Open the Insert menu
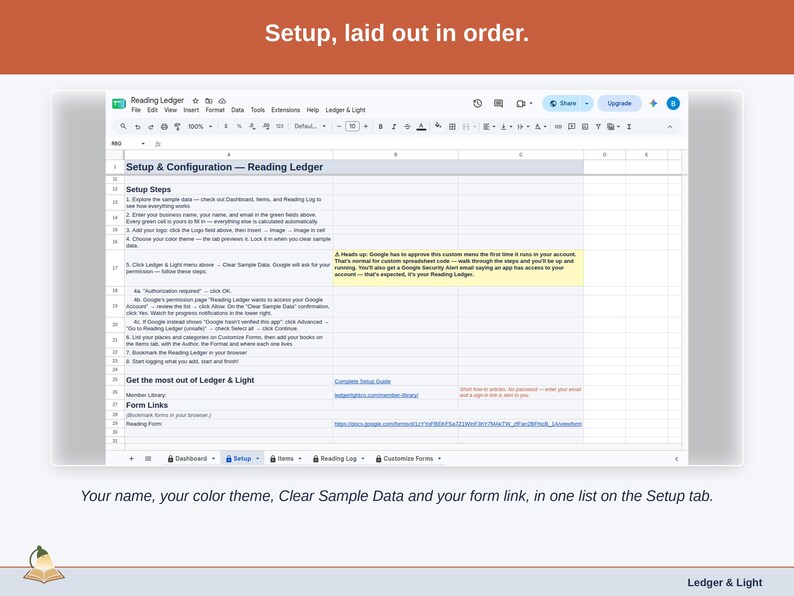The image size is (794, 596). point(191,110)
